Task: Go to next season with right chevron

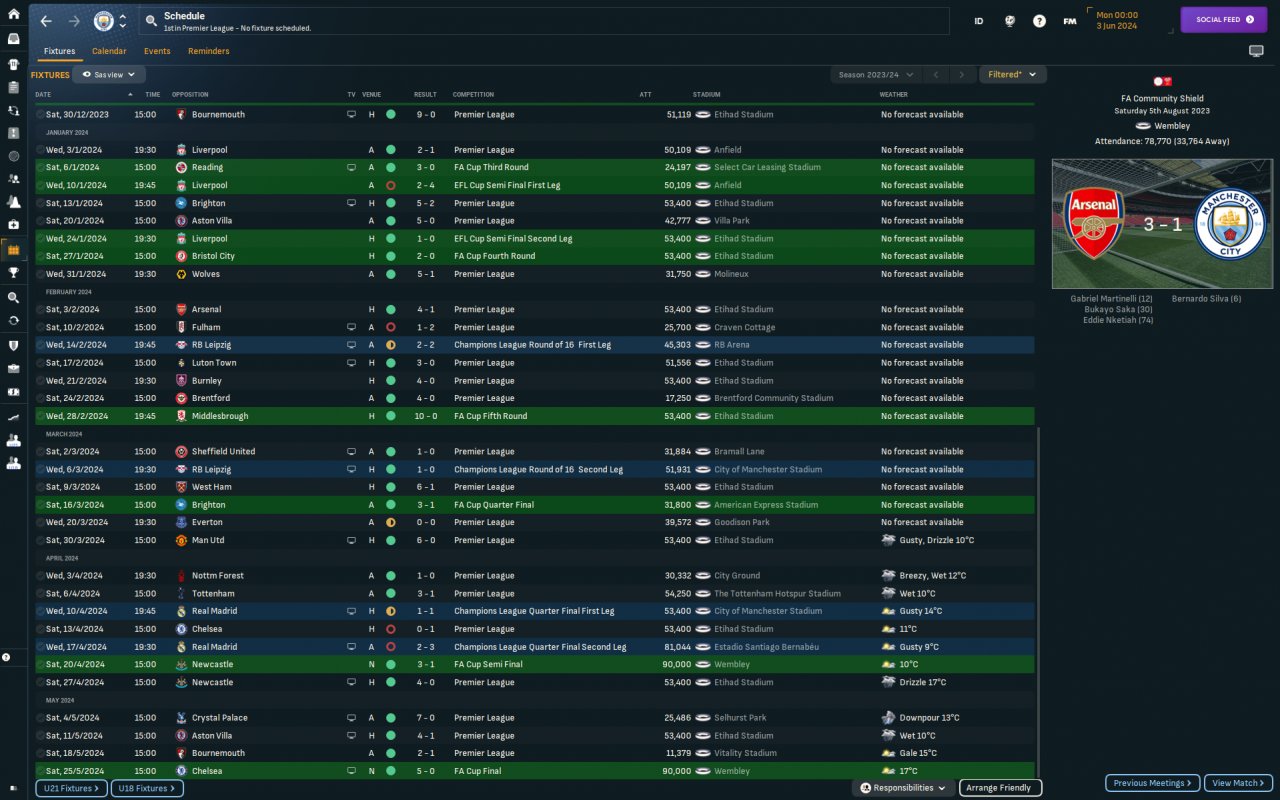Action: pyautogui.click(x=962, y=74)
